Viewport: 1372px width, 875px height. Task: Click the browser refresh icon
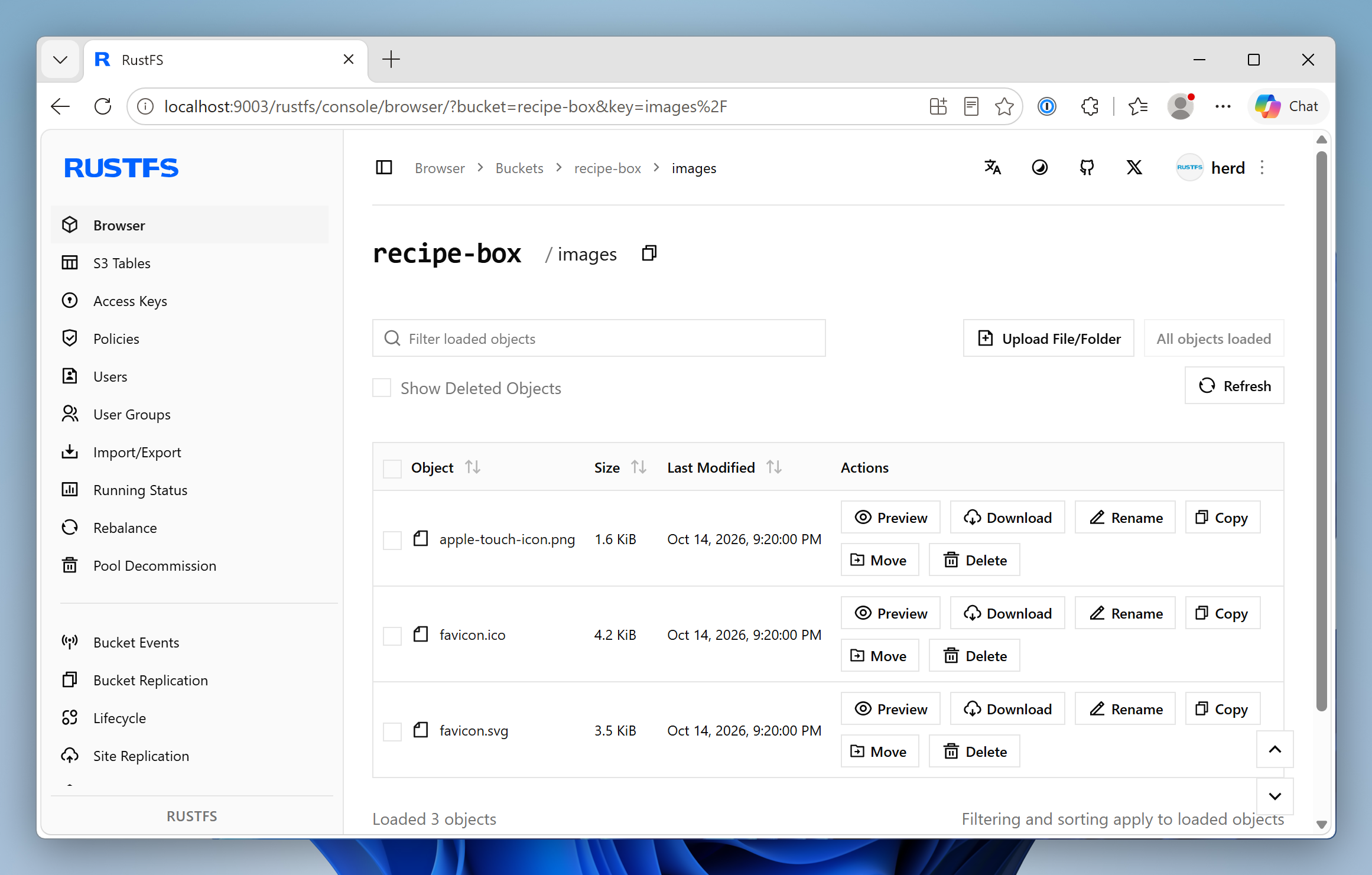click(x=103, y=106)
